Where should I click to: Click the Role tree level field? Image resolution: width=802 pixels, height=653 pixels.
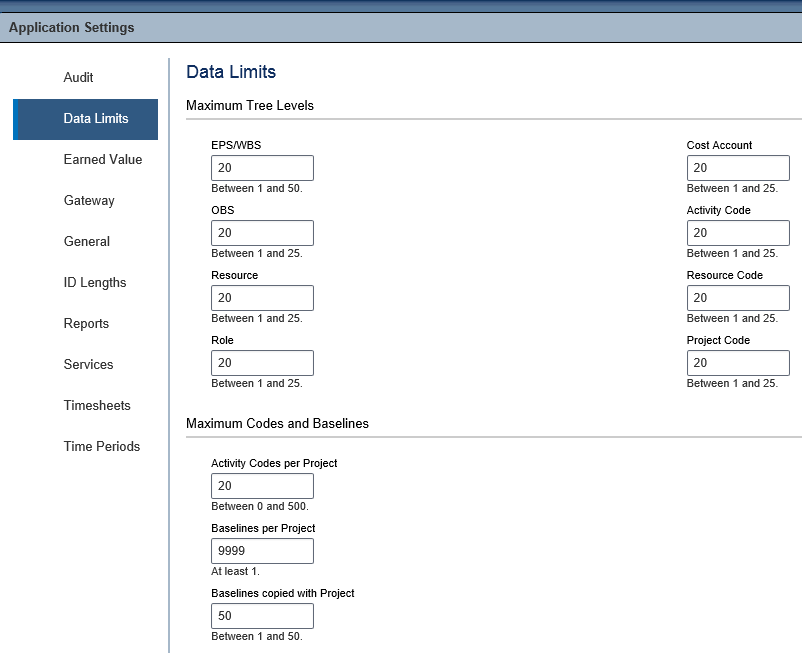pos(262,362)
